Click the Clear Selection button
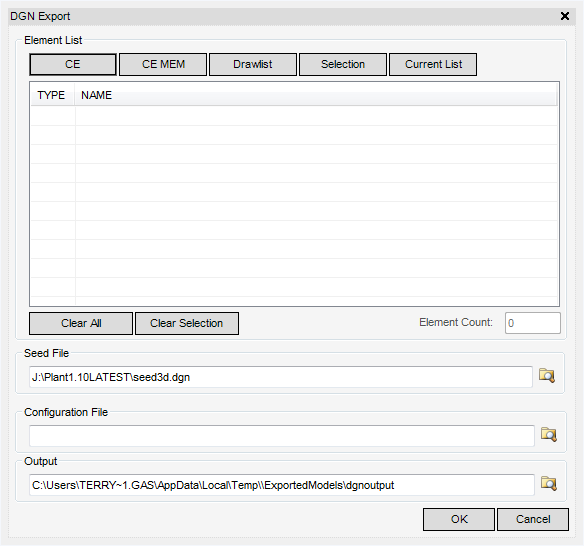584x546 pixels. [x=187, y=323]
